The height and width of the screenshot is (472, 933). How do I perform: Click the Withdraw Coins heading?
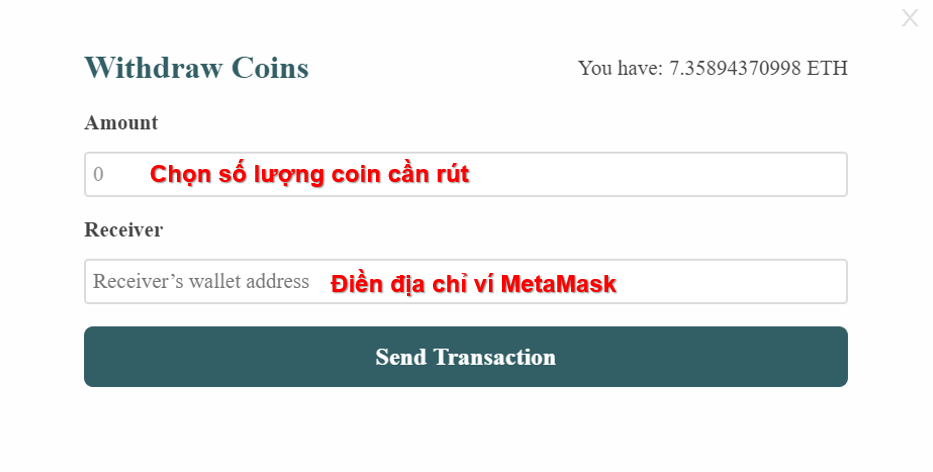[196, 68]
